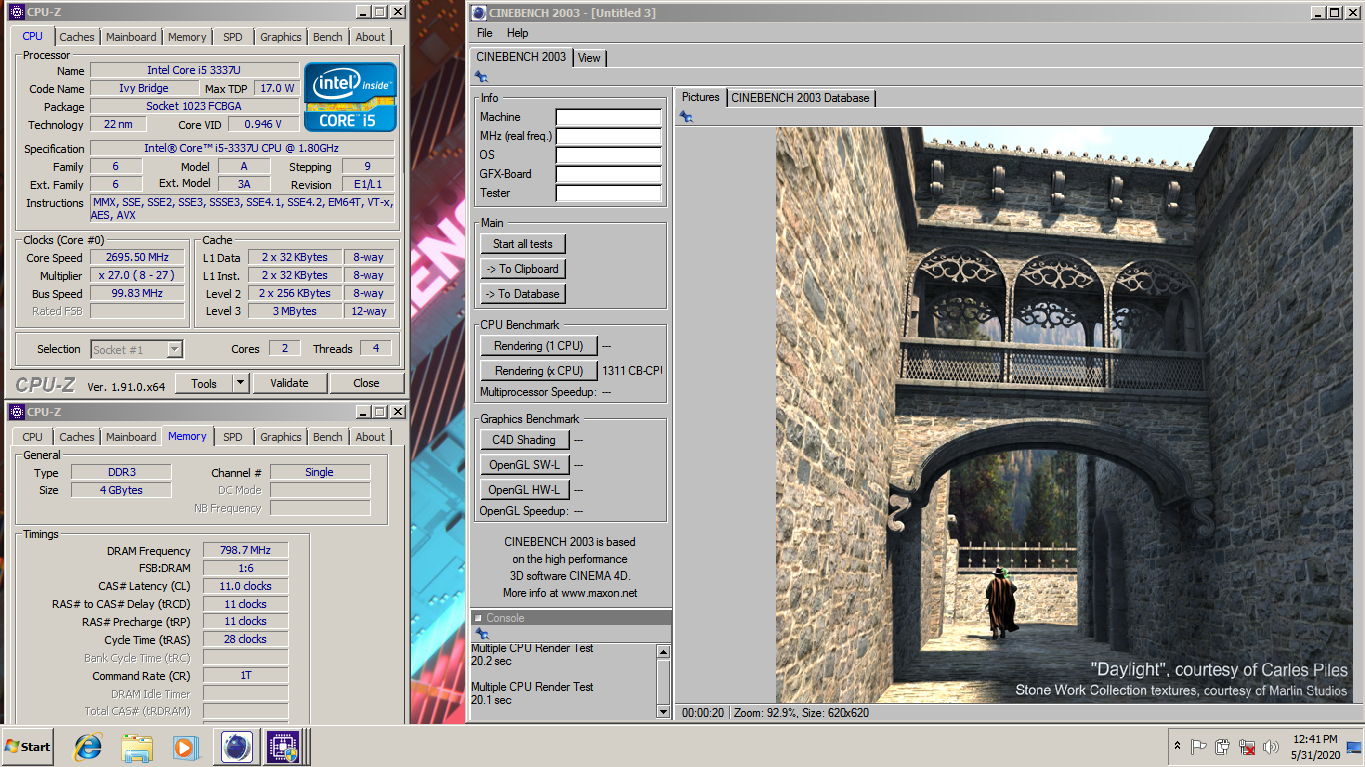1365x767 pixels.
Task: Click the Tester input field
Action: click(x=609, y=193)
